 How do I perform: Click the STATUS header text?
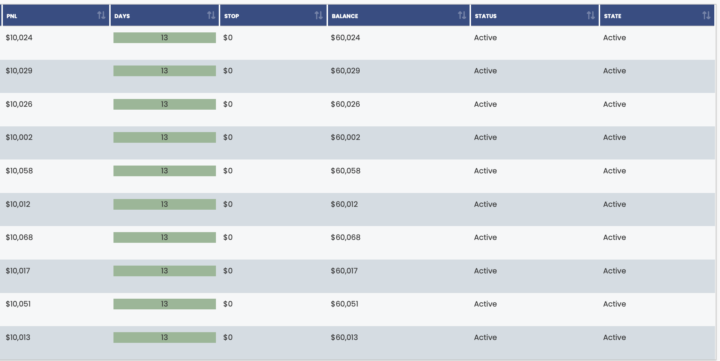click(x=486, y=16)
